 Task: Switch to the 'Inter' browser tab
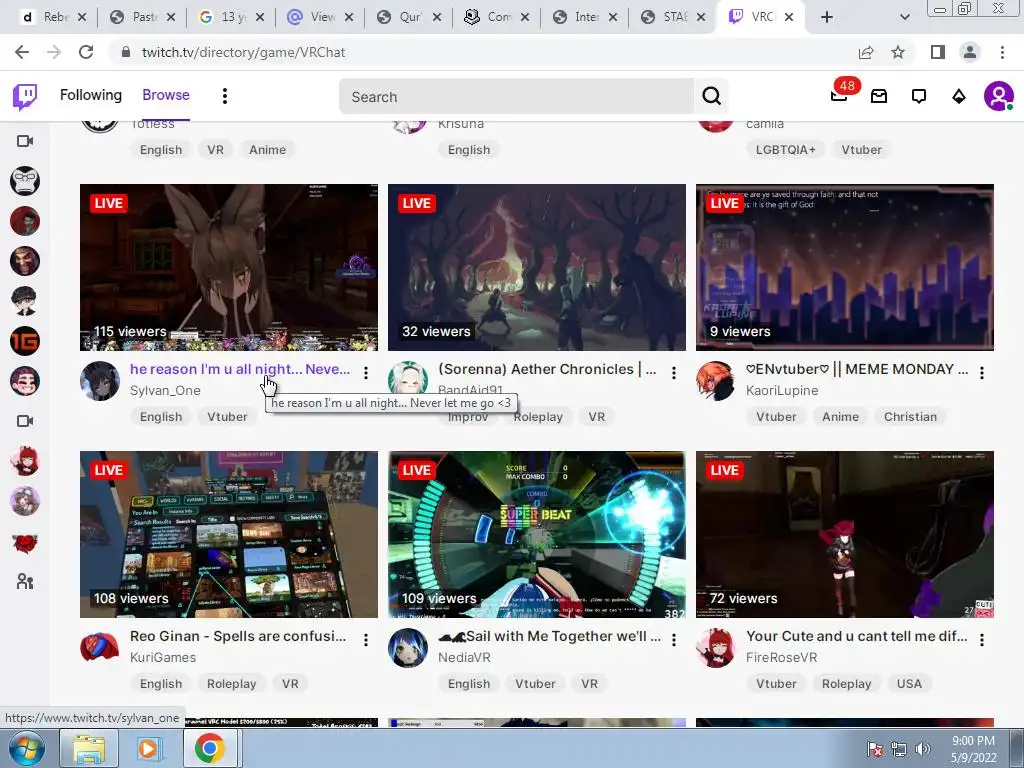pos(585,17)
